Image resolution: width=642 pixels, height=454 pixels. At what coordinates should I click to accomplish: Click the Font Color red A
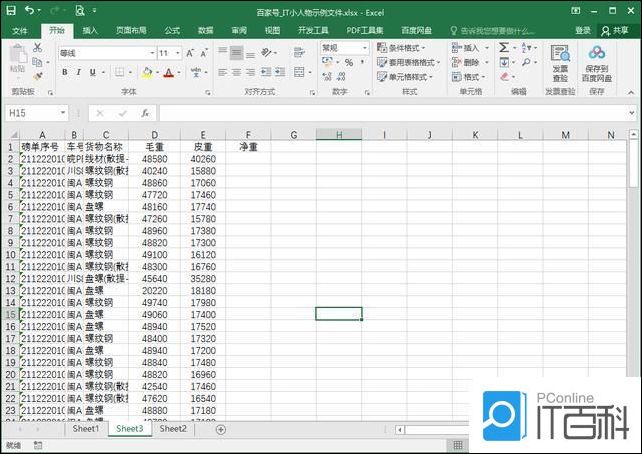[169, 72]
